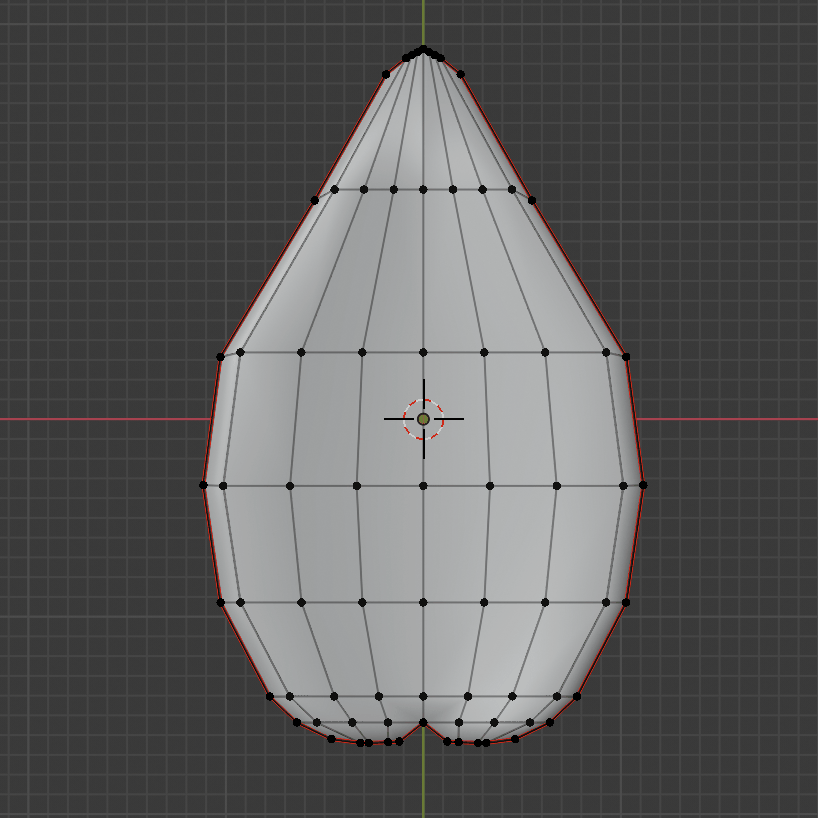Select the vertex directly above the 3D cursor

[424, 352]
